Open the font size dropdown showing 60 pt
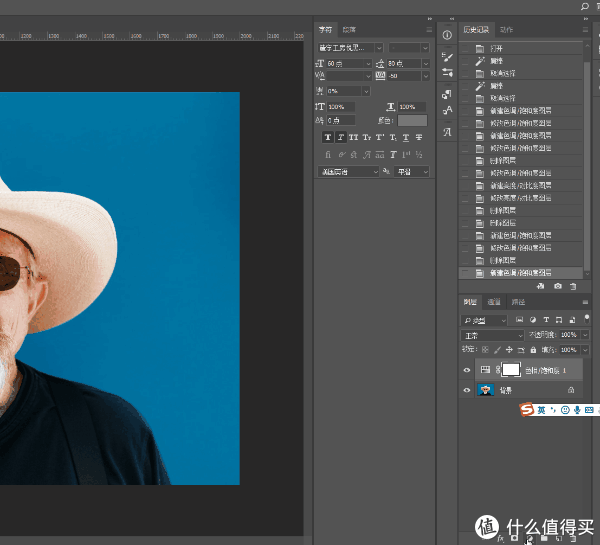Viewport: 600px width, 545px height. pos(368,64)
